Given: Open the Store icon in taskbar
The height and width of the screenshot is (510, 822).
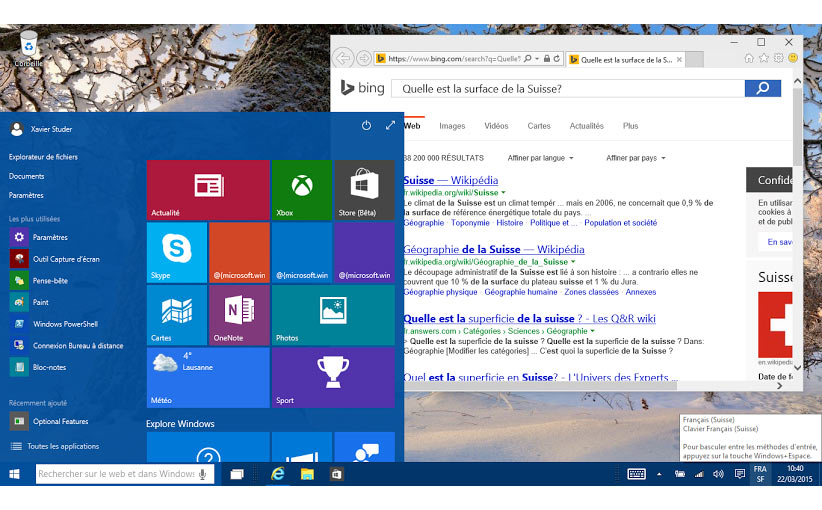Looking at the screenshot, I should tap(337, 474).
